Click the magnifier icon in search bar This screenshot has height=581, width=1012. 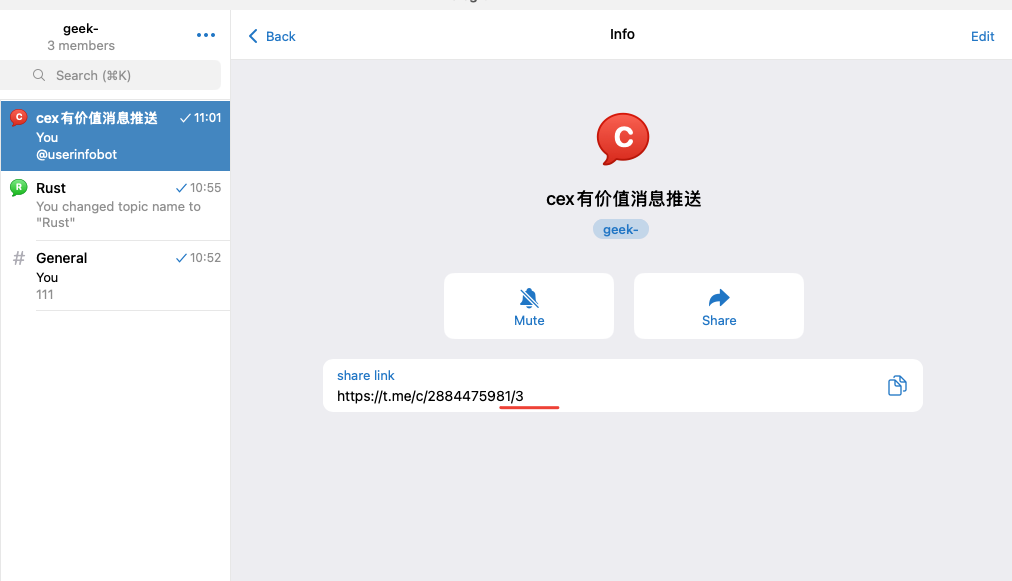(x=40, y=75)
